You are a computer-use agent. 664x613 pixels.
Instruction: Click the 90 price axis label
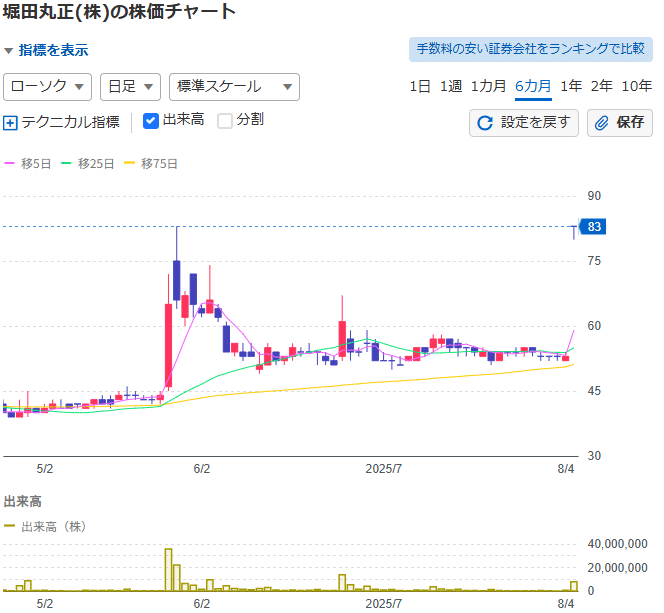click(x=594, y=196)
